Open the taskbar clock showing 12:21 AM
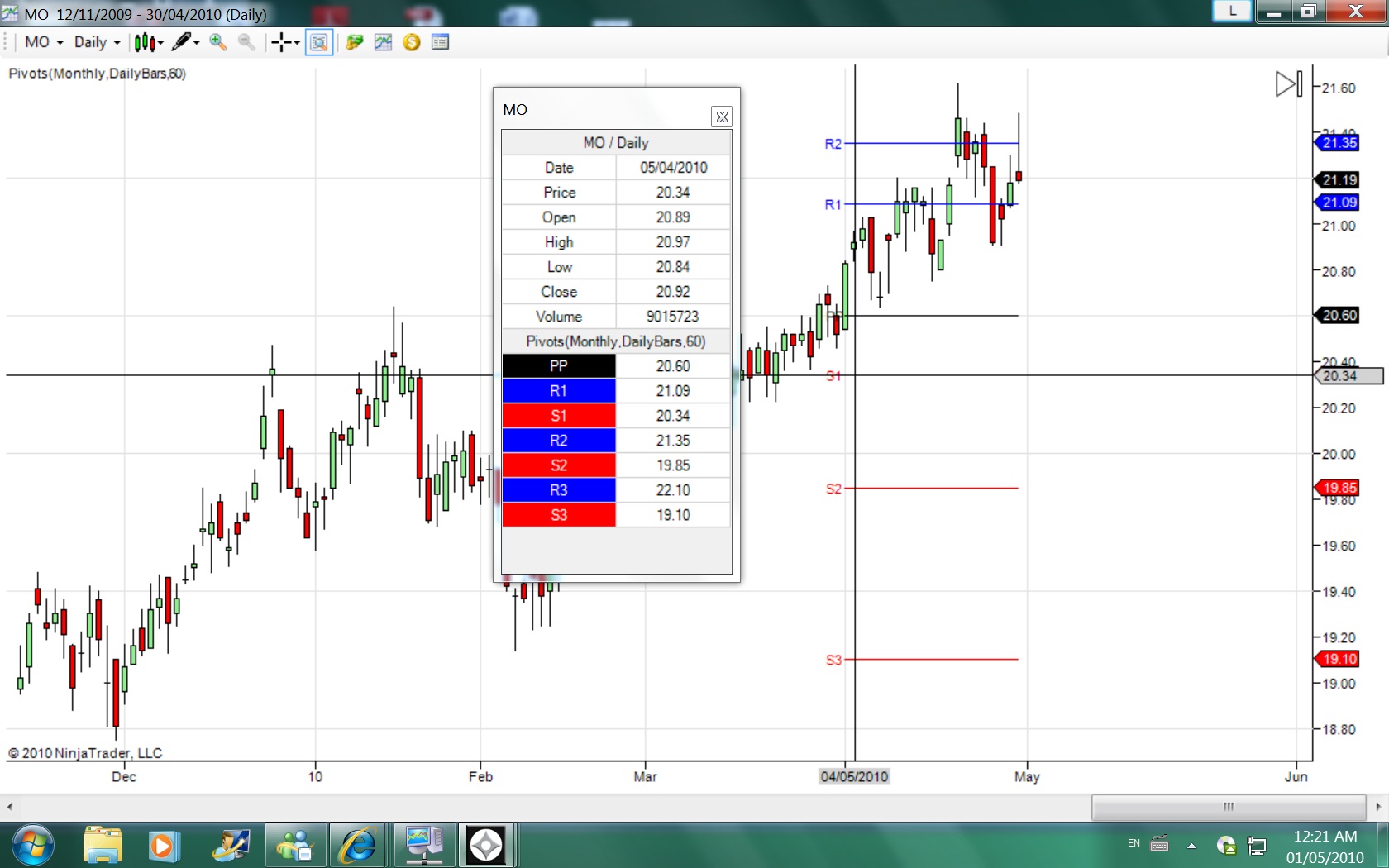Screen dimensions: 1389x868 [x=1325, y=847]
